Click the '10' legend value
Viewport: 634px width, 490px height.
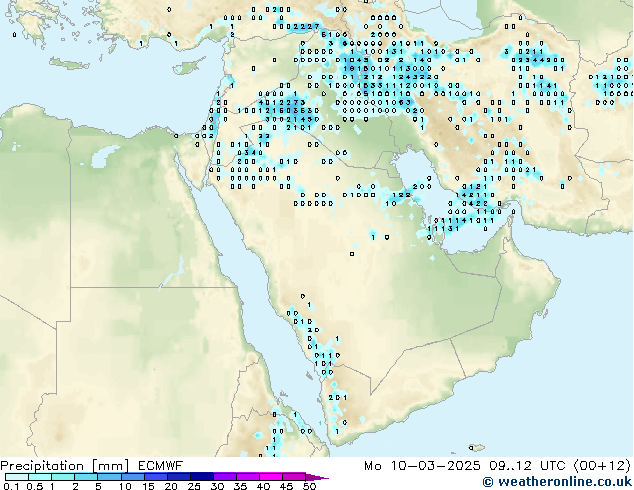(125, 486)
